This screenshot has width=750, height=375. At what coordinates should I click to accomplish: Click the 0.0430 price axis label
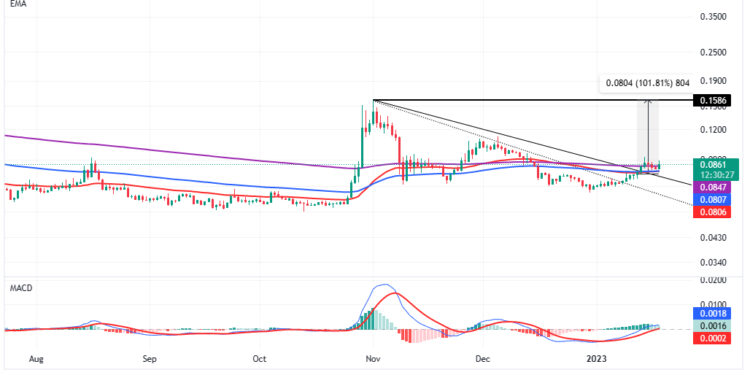[713, 238]
